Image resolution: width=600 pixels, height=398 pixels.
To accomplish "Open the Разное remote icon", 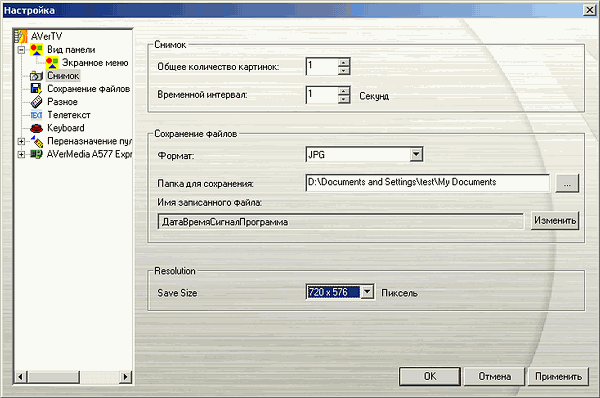I will (x=36, y=102).
